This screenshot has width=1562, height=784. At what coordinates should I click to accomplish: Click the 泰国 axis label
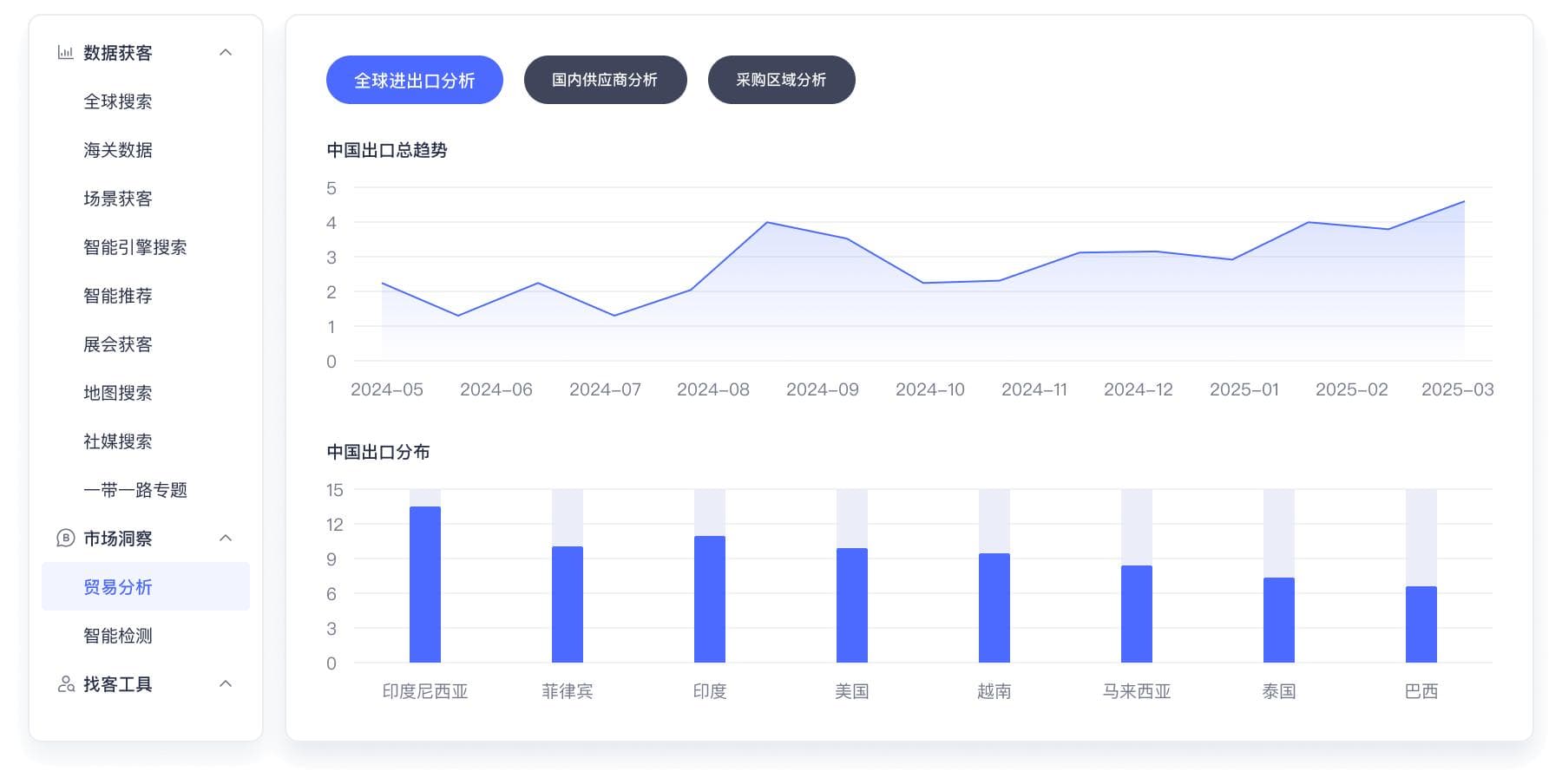pos(1279,691)
